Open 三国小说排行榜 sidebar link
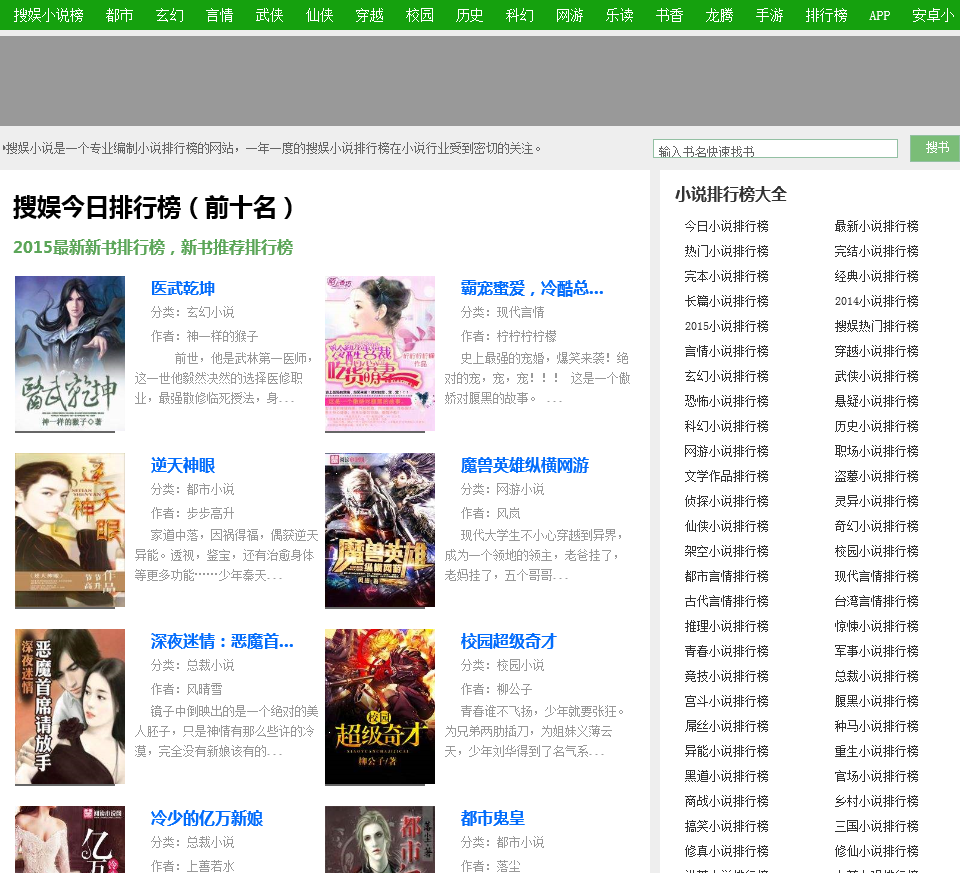 pos(876,826)
